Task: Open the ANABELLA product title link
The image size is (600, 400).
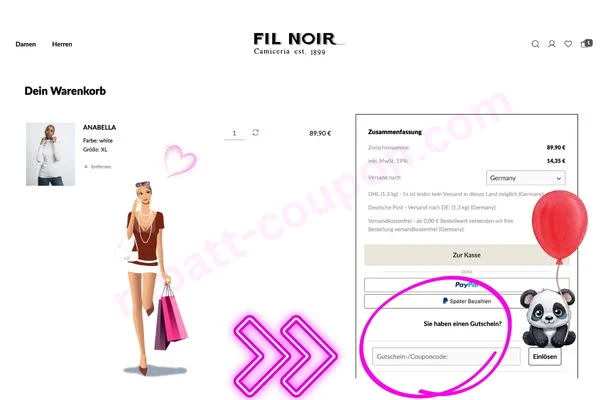Action: click(x=99, y=127)
